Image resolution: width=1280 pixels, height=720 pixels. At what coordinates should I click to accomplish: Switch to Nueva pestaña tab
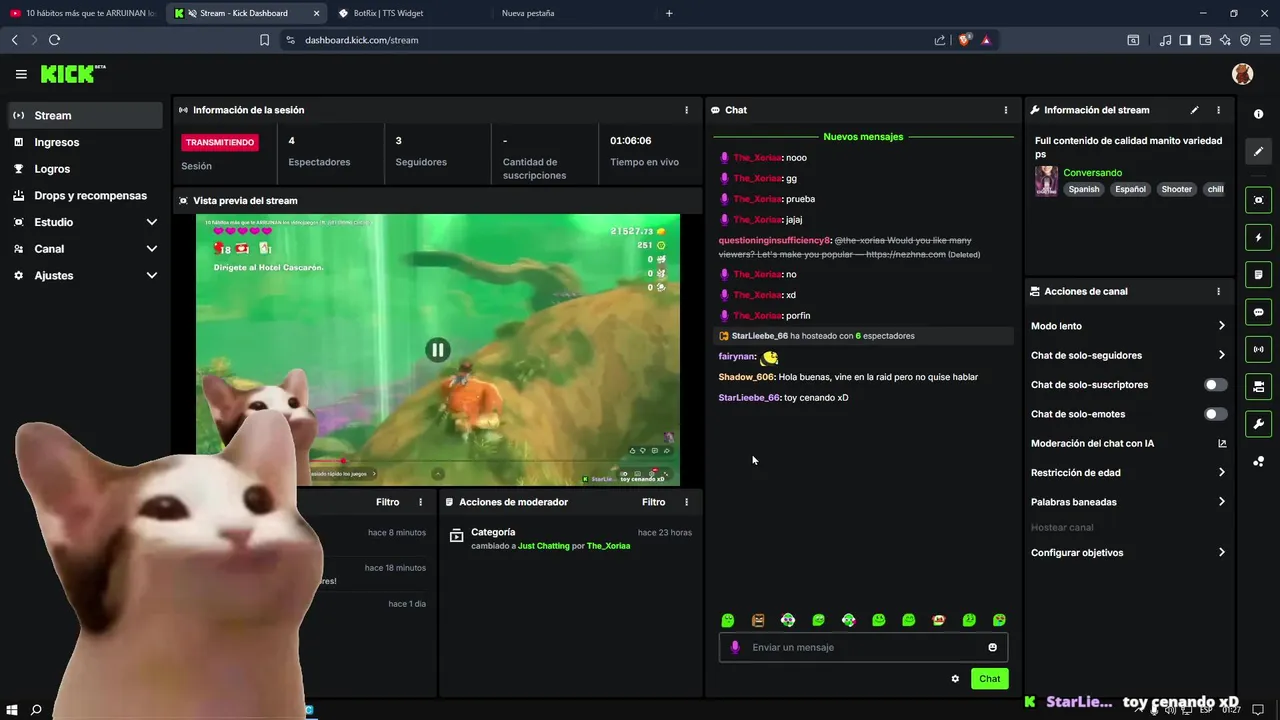tap(572, 13)
